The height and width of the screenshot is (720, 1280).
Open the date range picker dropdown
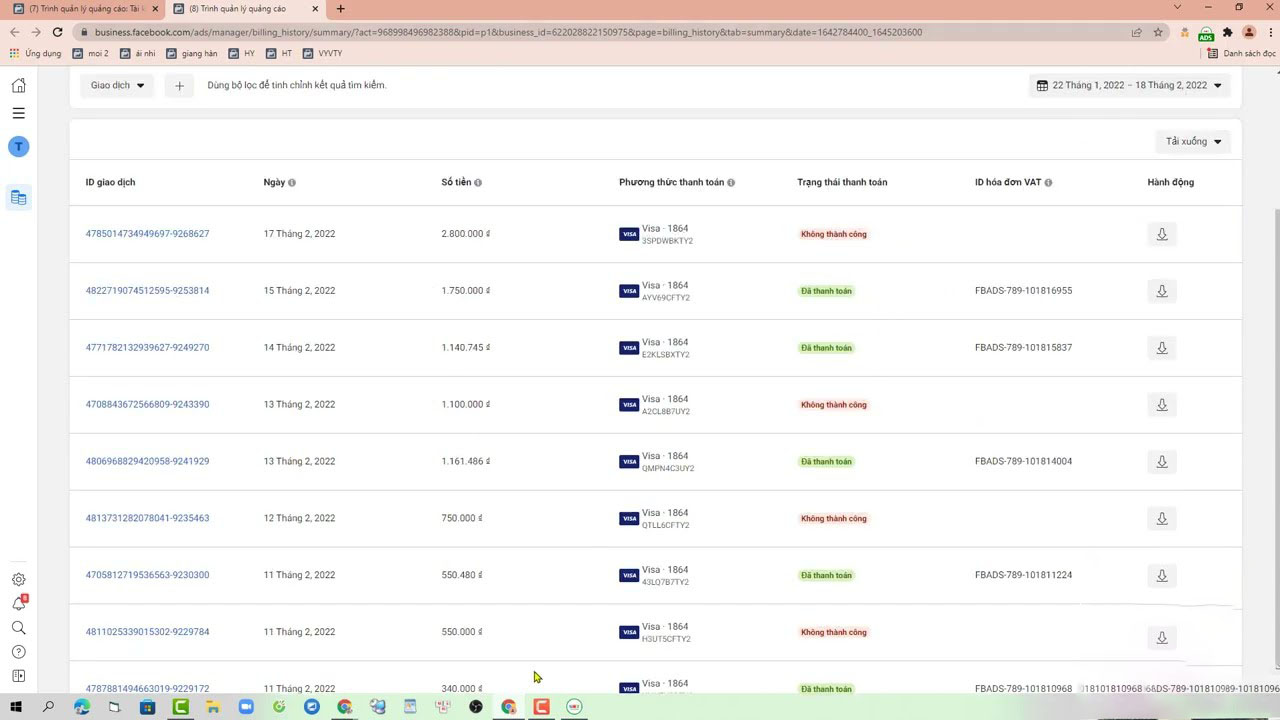tap(1129, 86)
